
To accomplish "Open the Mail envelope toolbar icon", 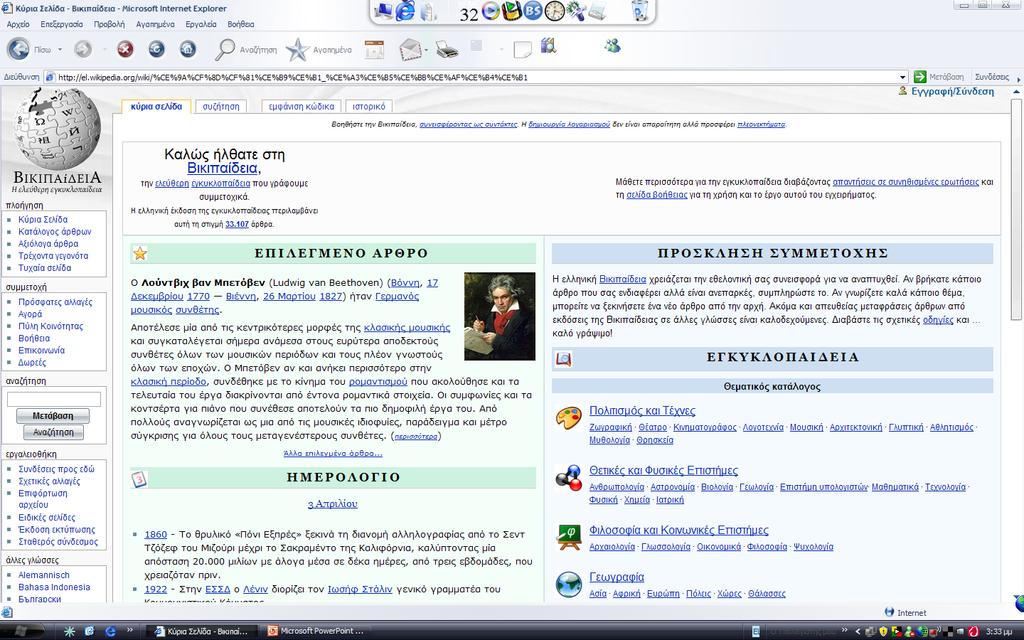I will pyautogui.click(x=409, y=49).
